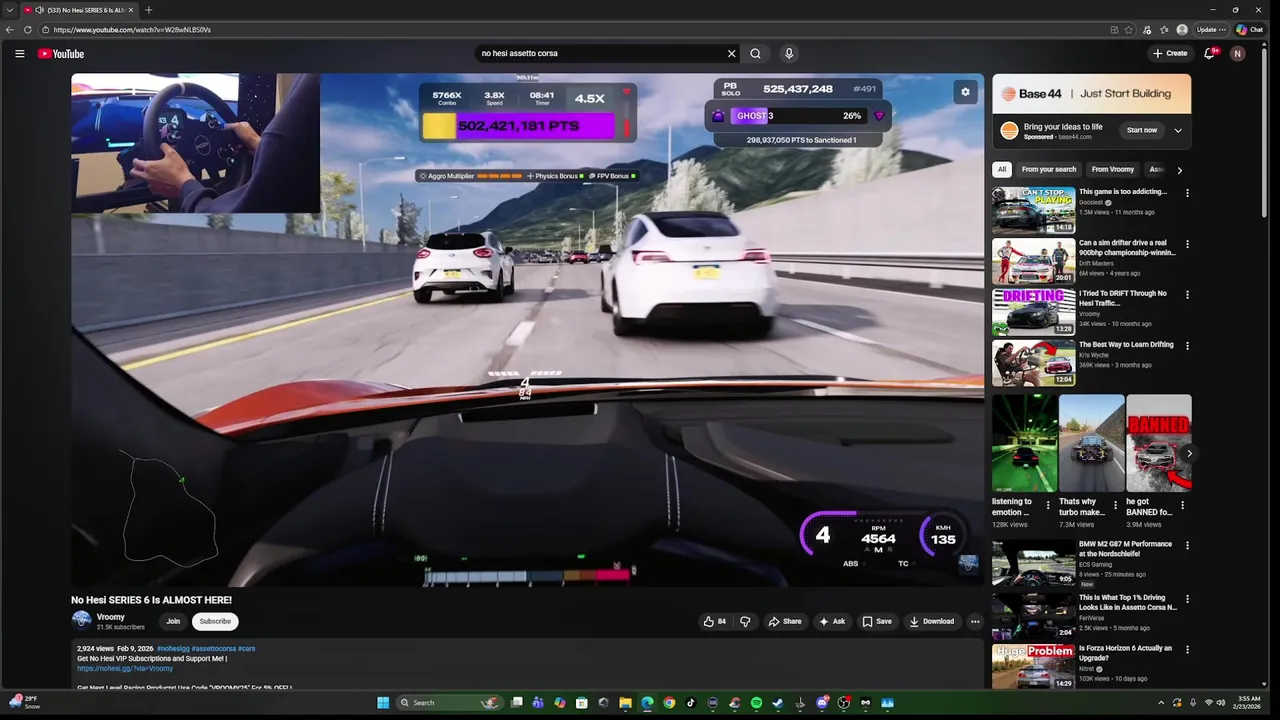
Task: Open the Base 44 ad banner
Action: (1091, 94)
